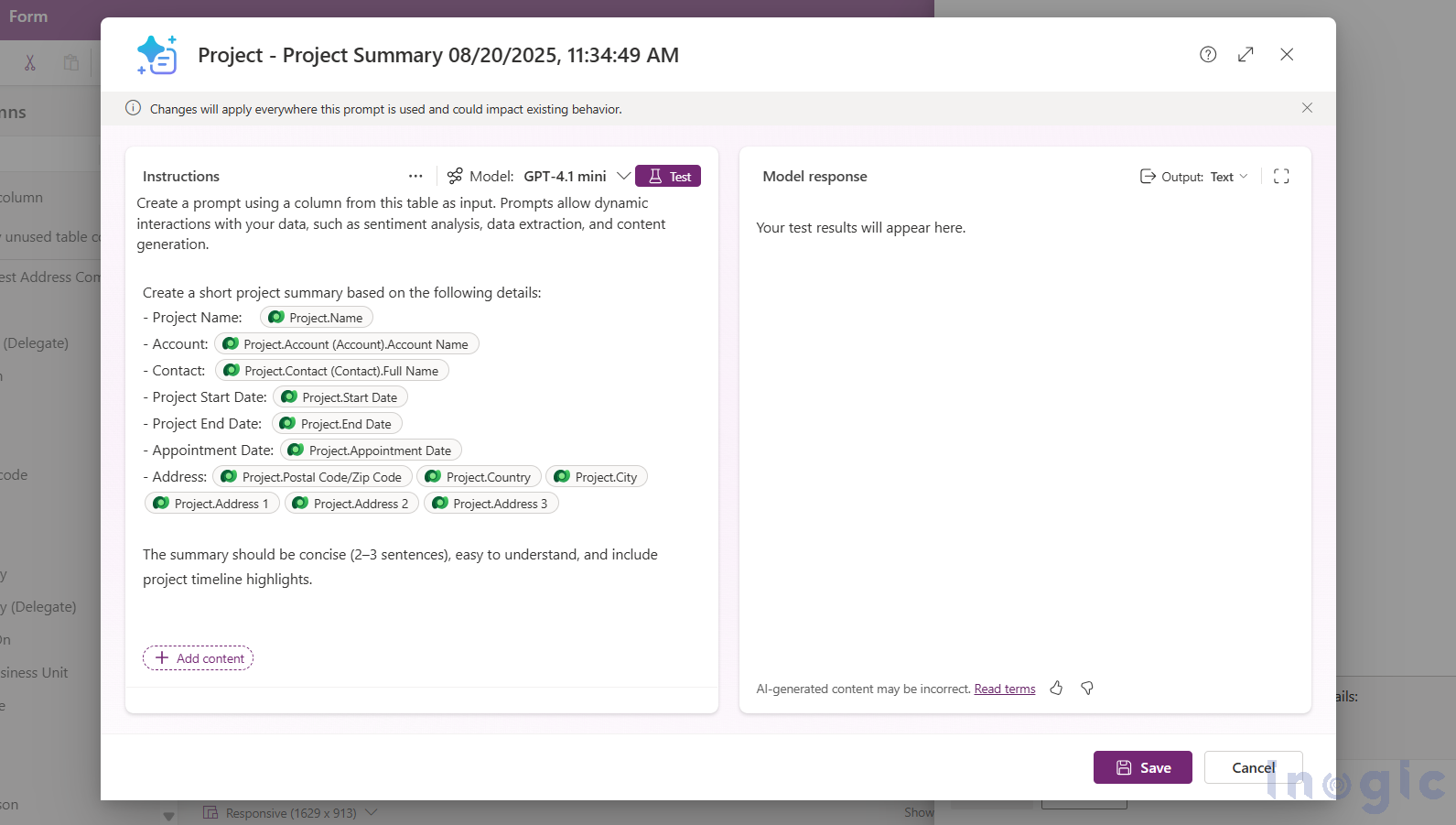Click the Project.End Date chip
This screenshot has width=1456, height=825.
click(337, 424)
